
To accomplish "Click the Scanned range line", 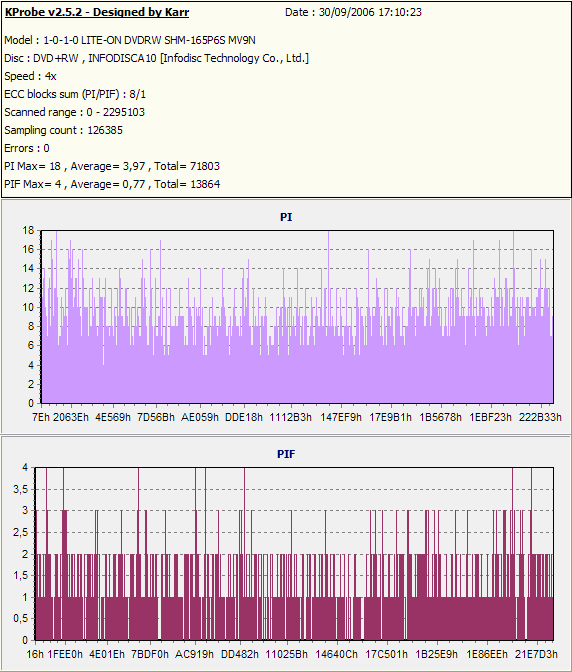I will pos(75,112).
